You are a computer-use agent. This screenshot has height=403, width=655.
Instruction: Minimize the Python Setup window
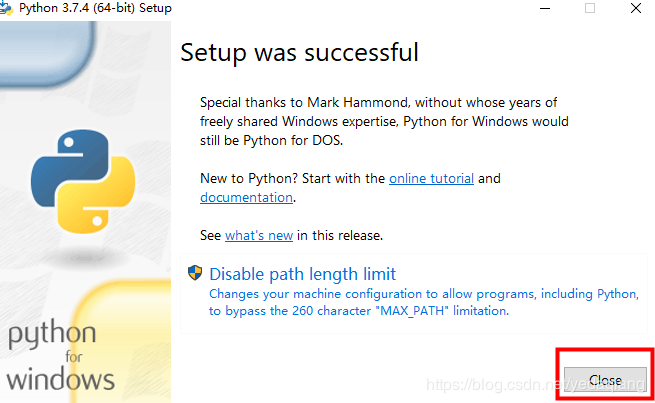(x=545, y=8)
